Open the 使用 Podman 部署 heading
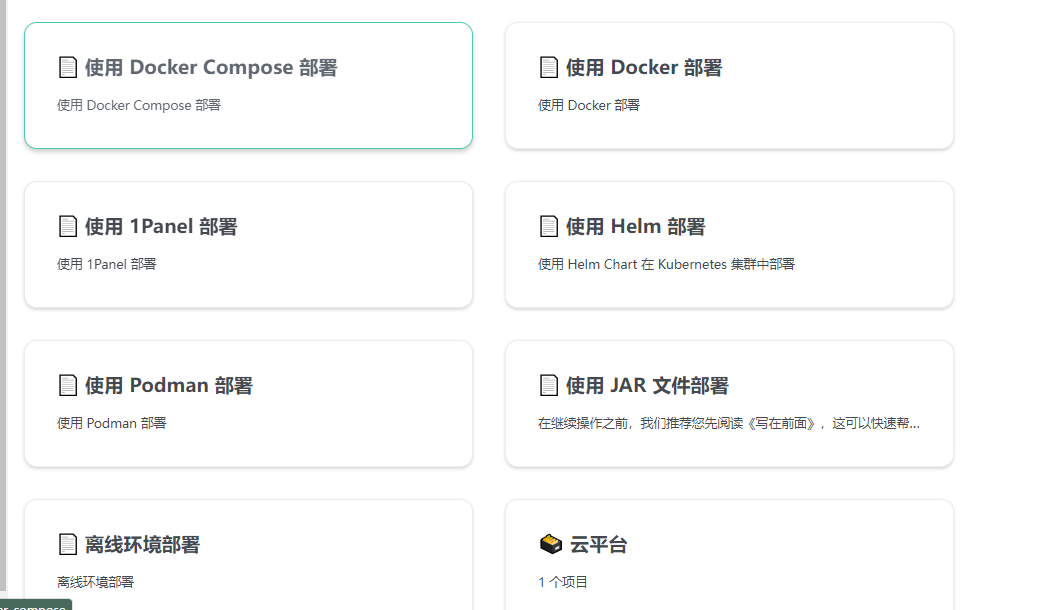The width and height of the screenshot is (1056, 610). pos(168,385)
